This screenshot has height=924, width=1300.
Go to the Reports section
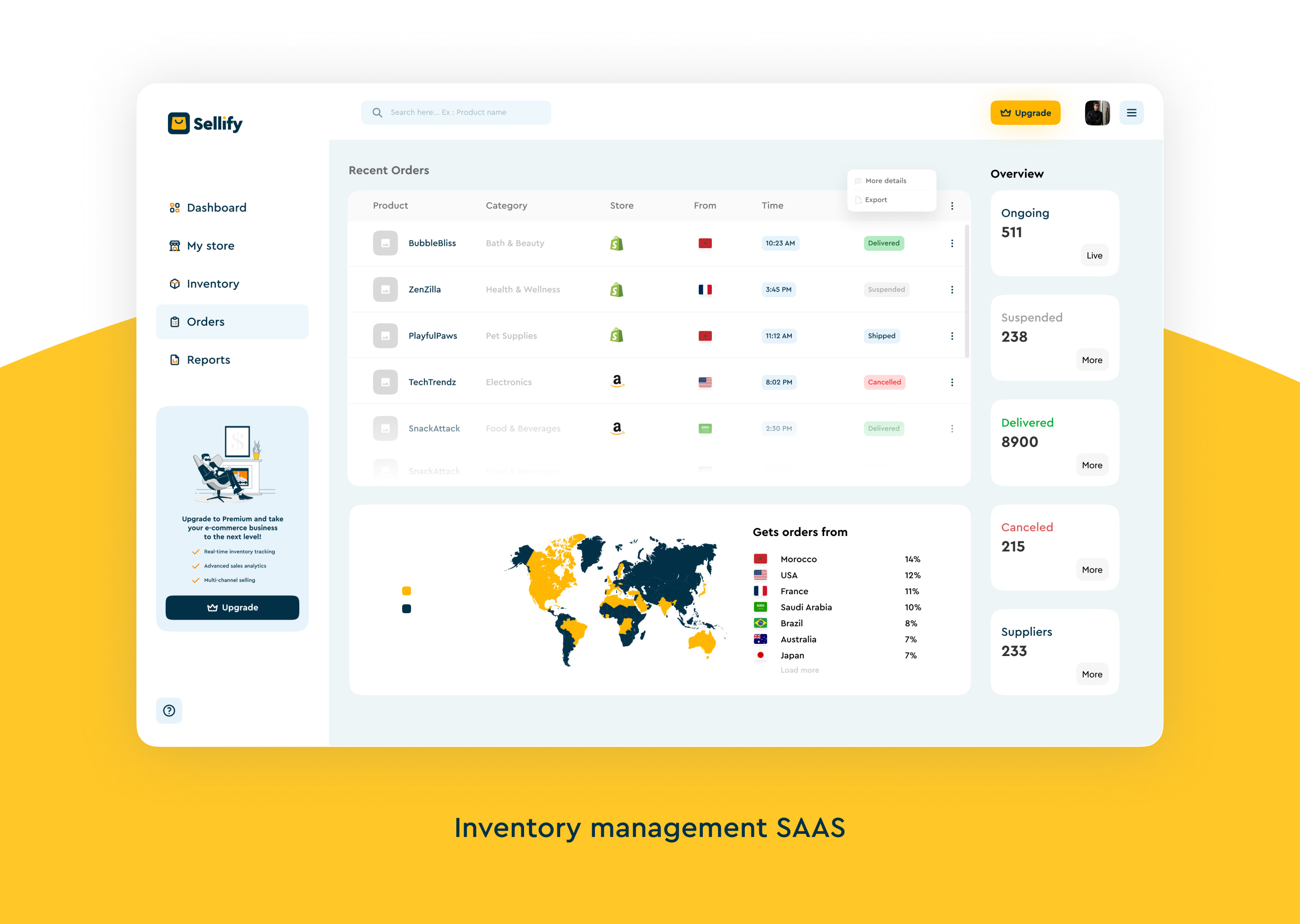point(209,360)
